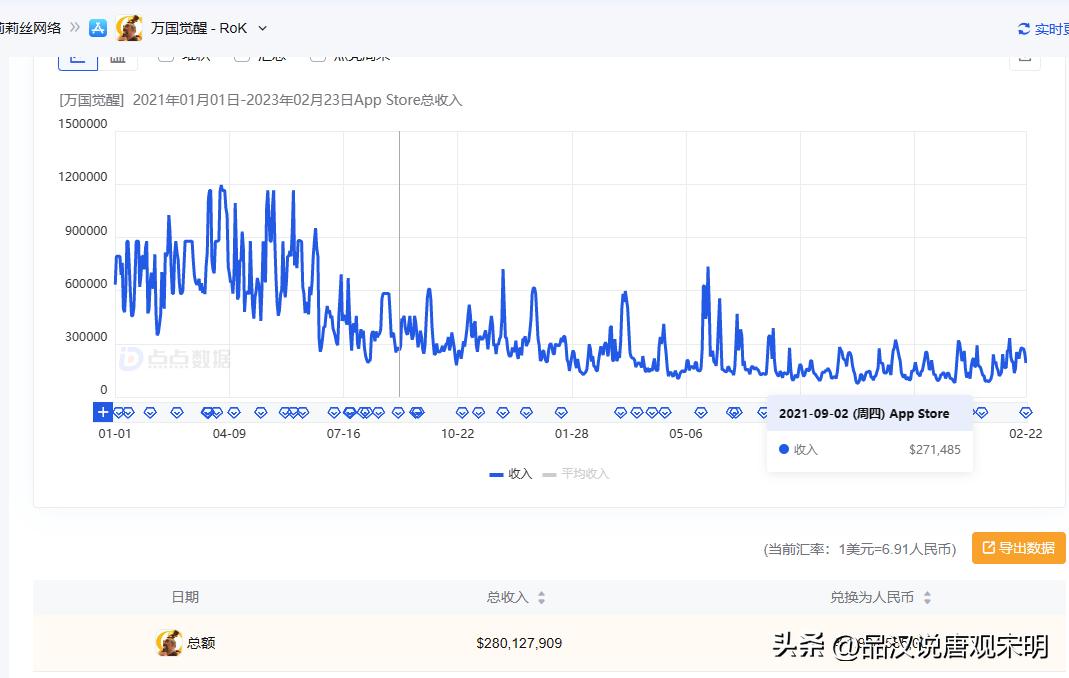The width and height of the screenshot is (1069, 678).
Task: Click the blue App Store icon in breadcrumb
Action: click(x=97, y=27)
